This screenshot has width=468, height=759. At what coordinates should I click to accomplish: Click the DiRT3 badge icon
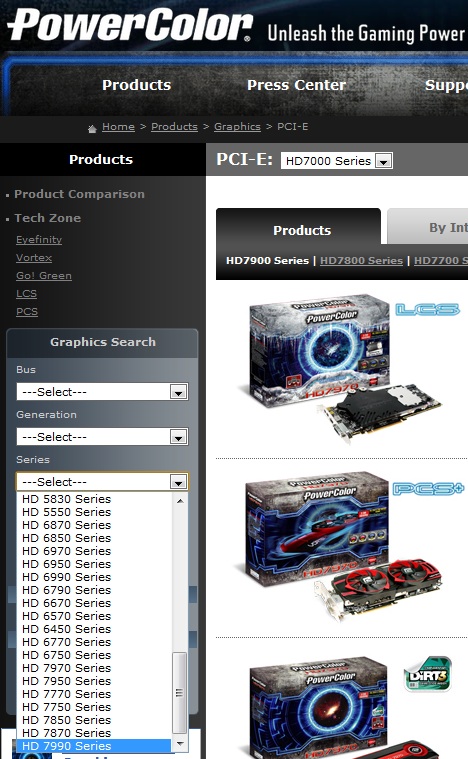[x=428, y=674]
